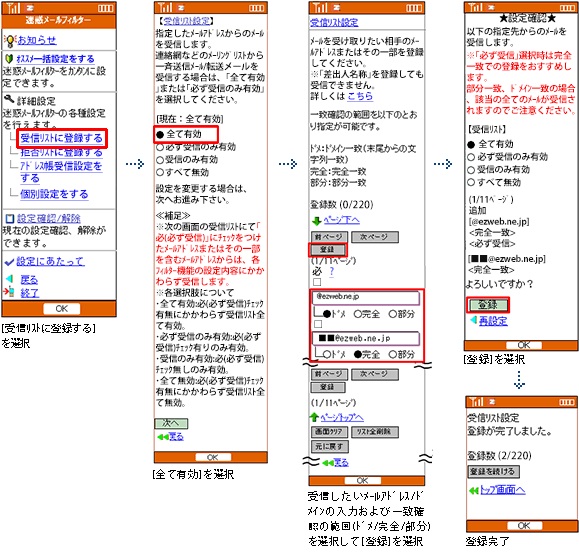Screen dimensions: 579x556
Task: Click battery icon on 迷惑メールフィルター screen
Action: click(x=105, y=8)
